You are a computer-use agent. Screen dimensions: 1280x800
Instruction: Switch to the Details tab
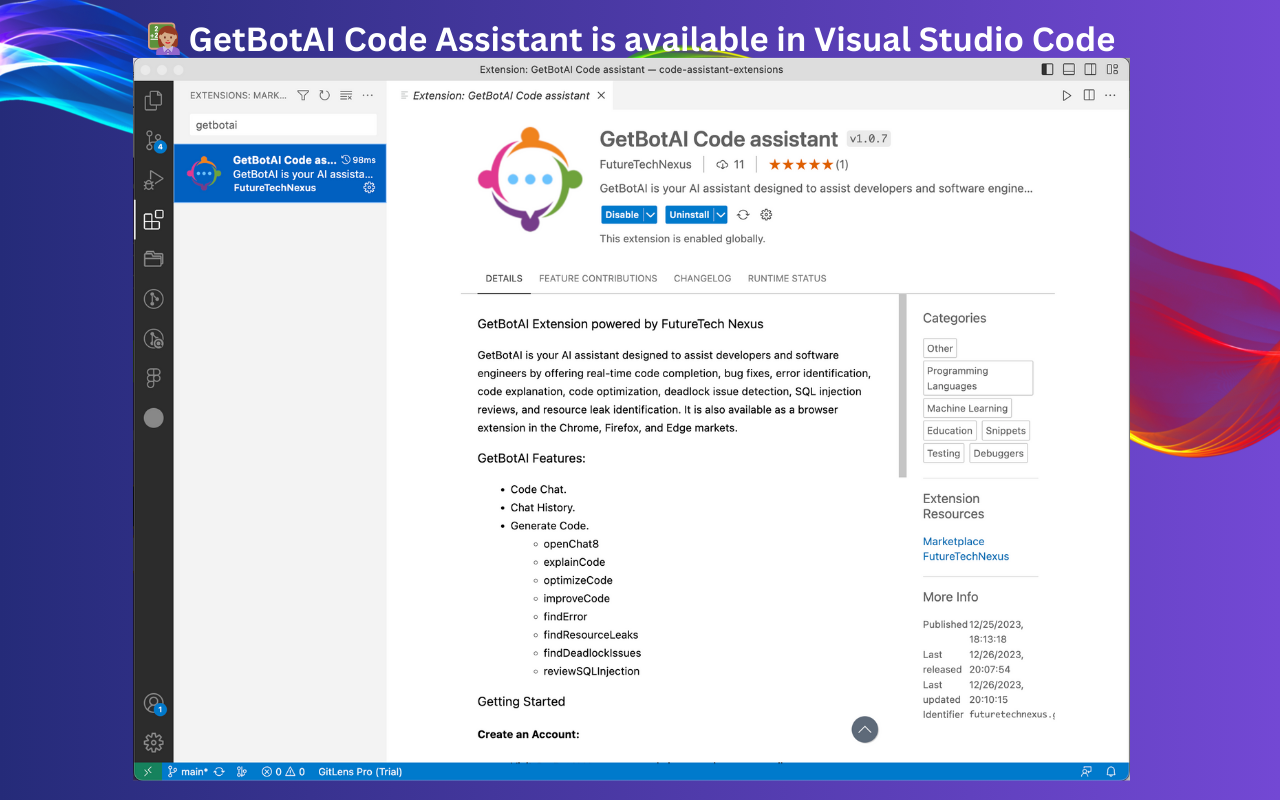coord(504,278)
